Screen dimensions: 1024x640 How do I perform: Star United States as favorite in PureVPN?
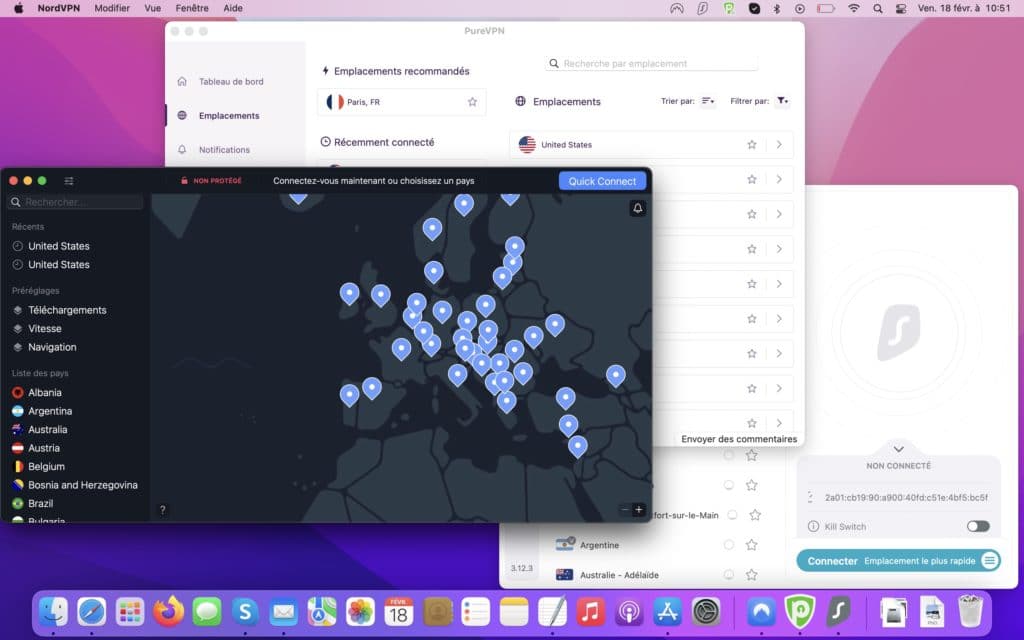[x=752, y=144]
